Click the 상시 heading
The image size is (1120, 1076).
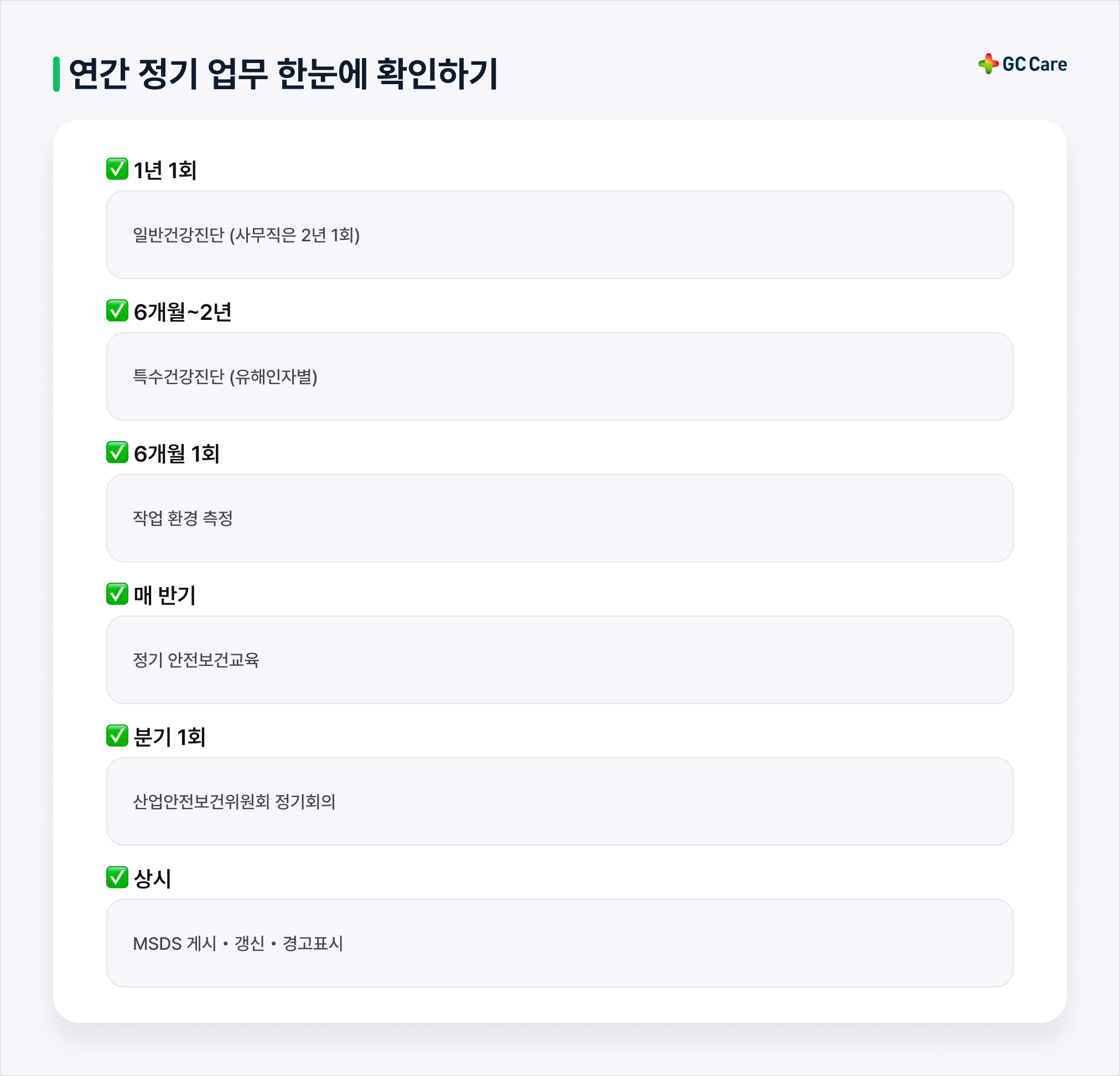[152, 879]
